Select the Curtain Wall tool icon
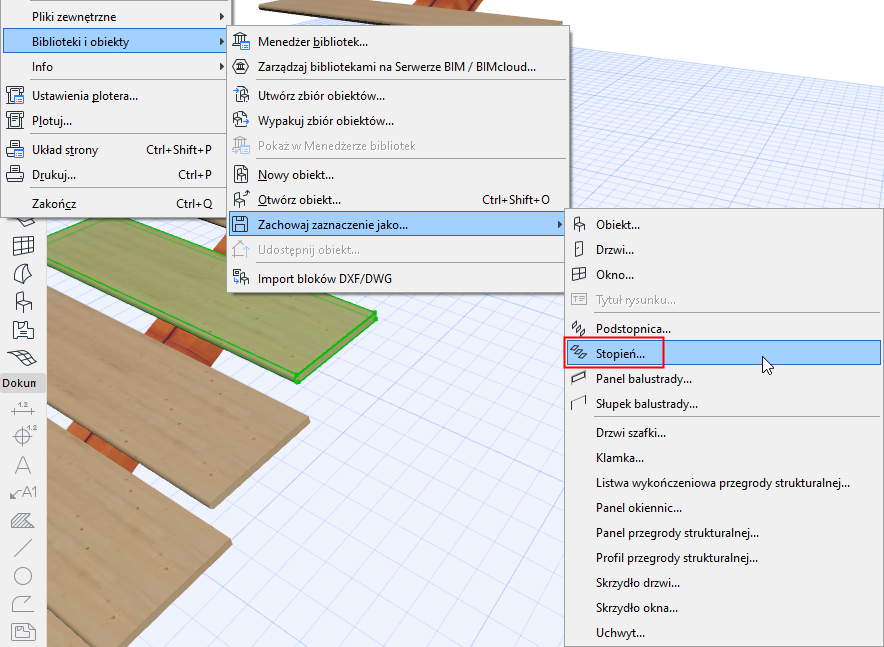This screenshot has width=884, height=647. 23,246
